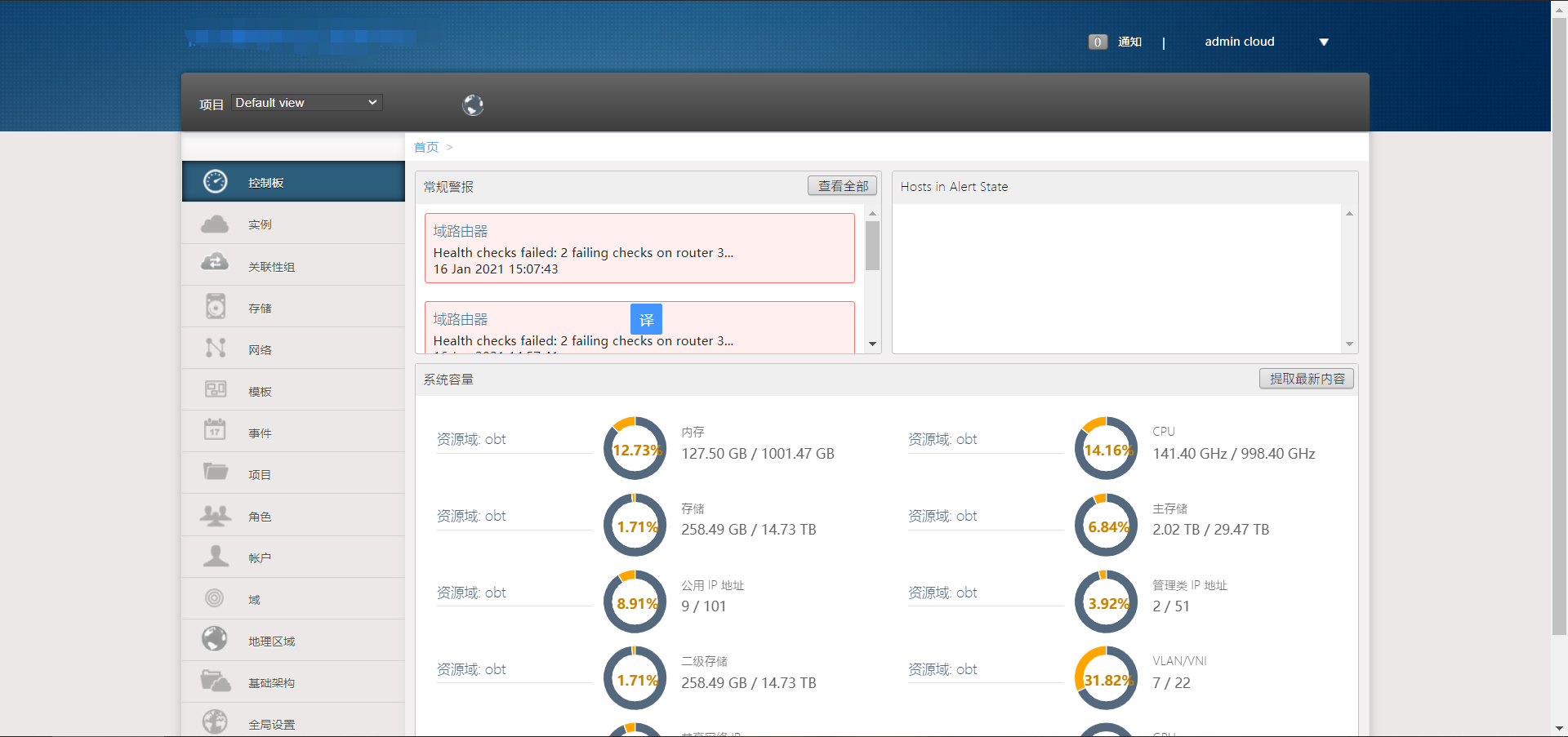This screenshot has height=737, width=1568.
Task: Click the 项目 label beside Default view
Action: (x=212, y=104)
